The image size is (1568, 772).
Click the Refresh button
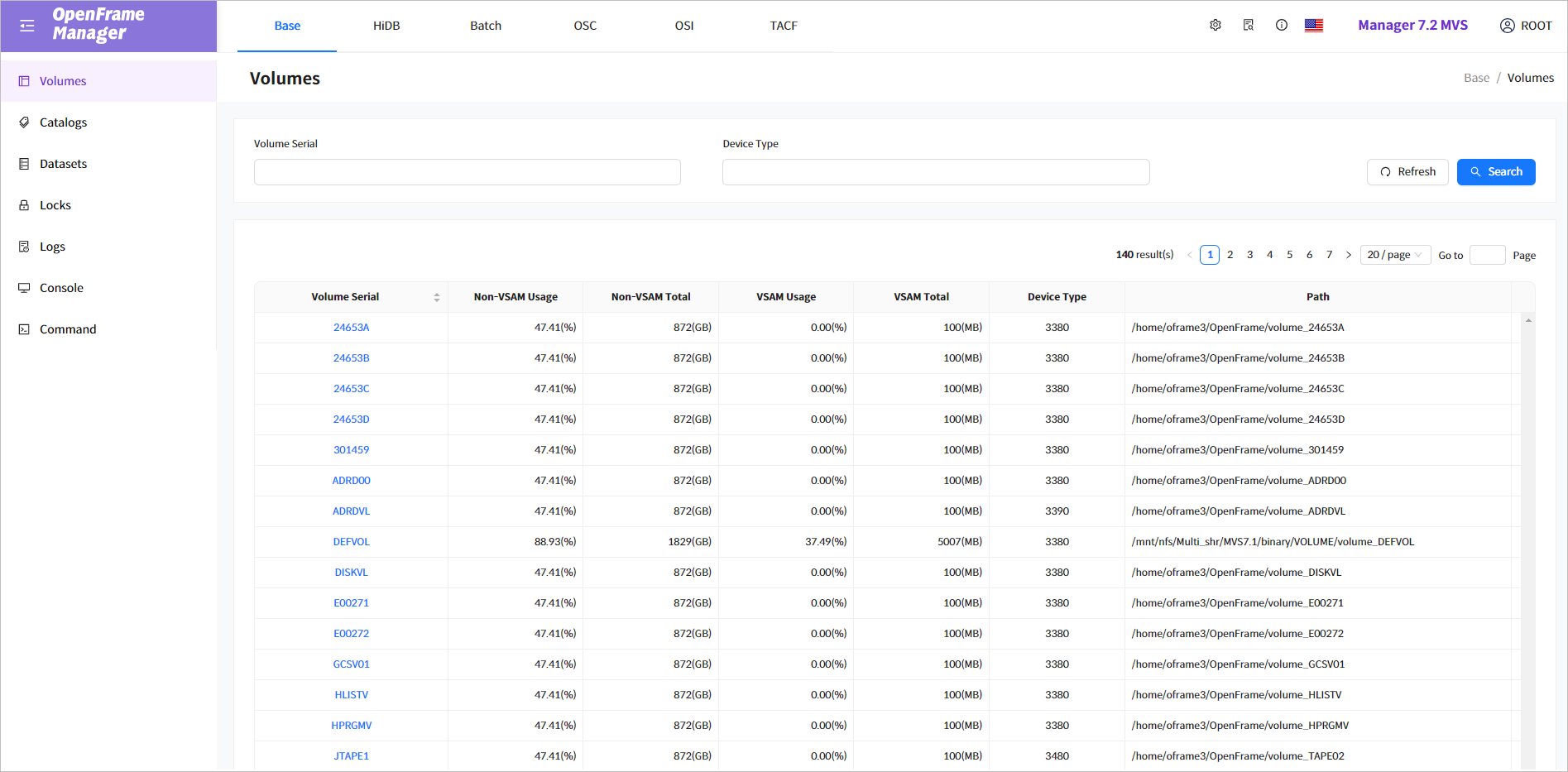point(1407,172)
